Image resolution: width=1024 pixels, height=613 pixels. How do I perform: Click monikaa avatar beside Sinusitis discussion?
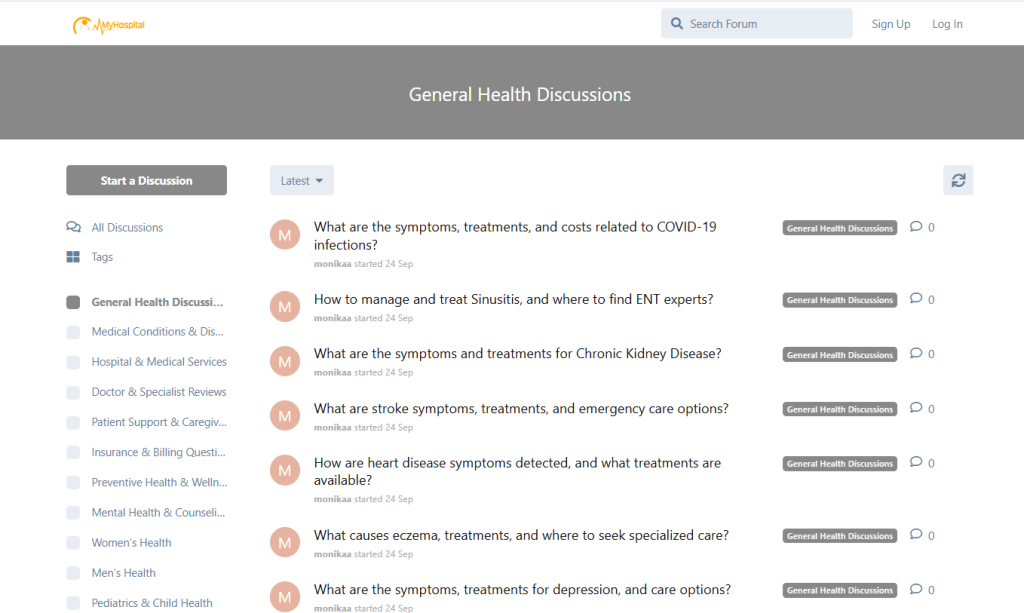tap(285, 307)
